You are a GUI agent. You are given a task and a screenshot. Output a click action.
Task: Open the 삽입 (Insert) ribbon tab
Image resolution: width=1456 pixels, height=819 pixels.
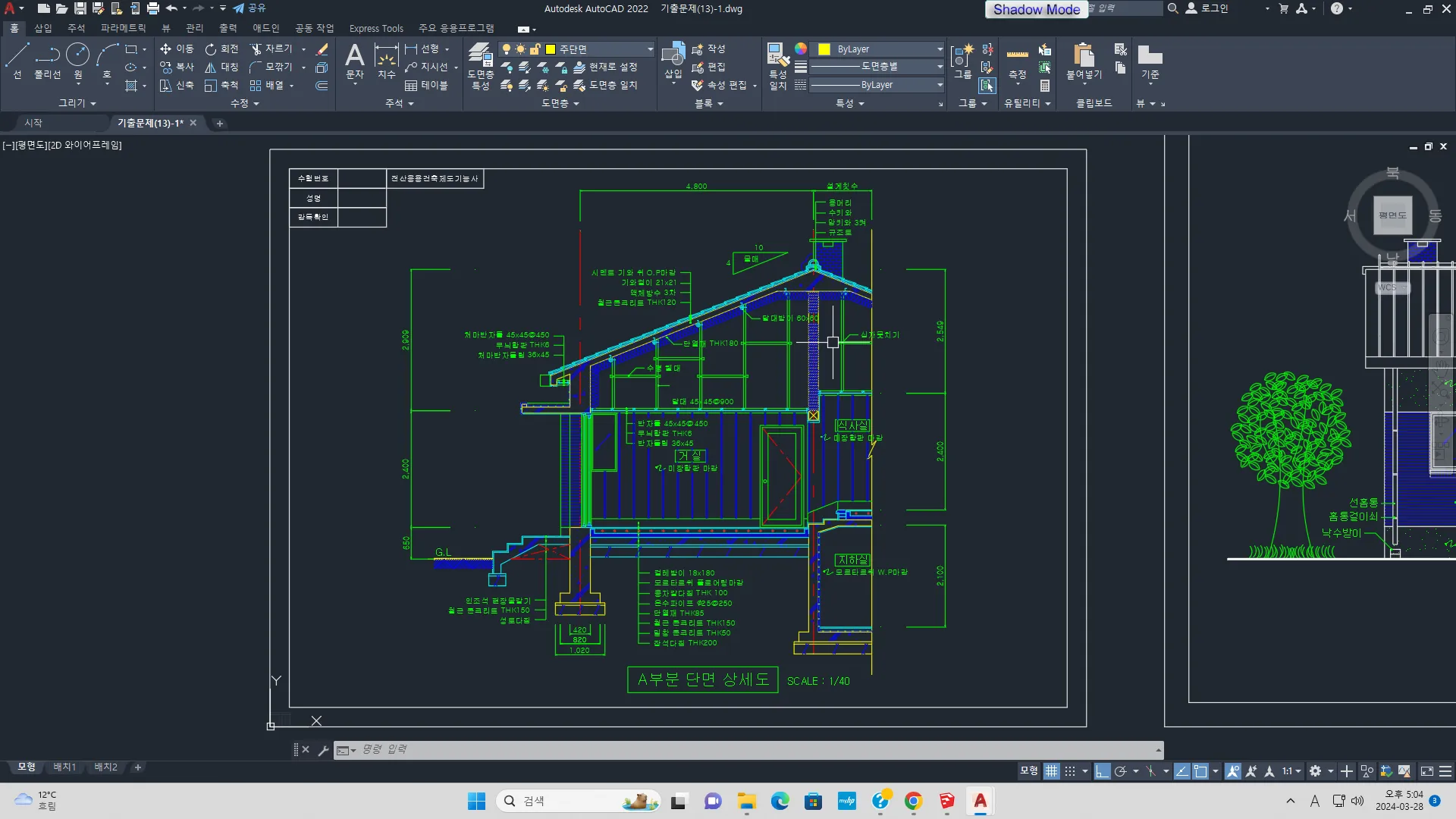pos(43,28)
